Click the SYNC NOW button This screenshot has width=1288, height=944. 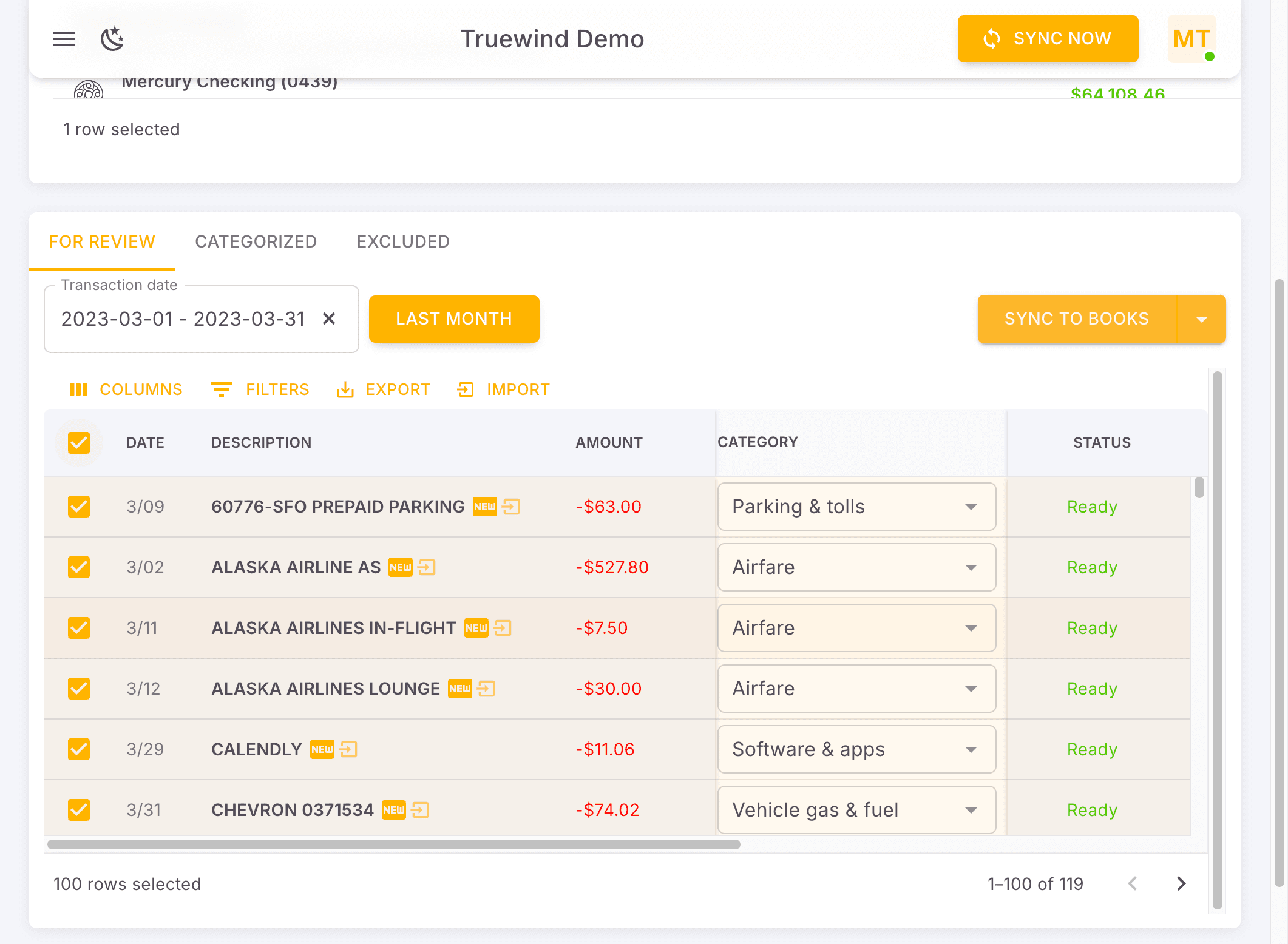tap(1048, 38)
